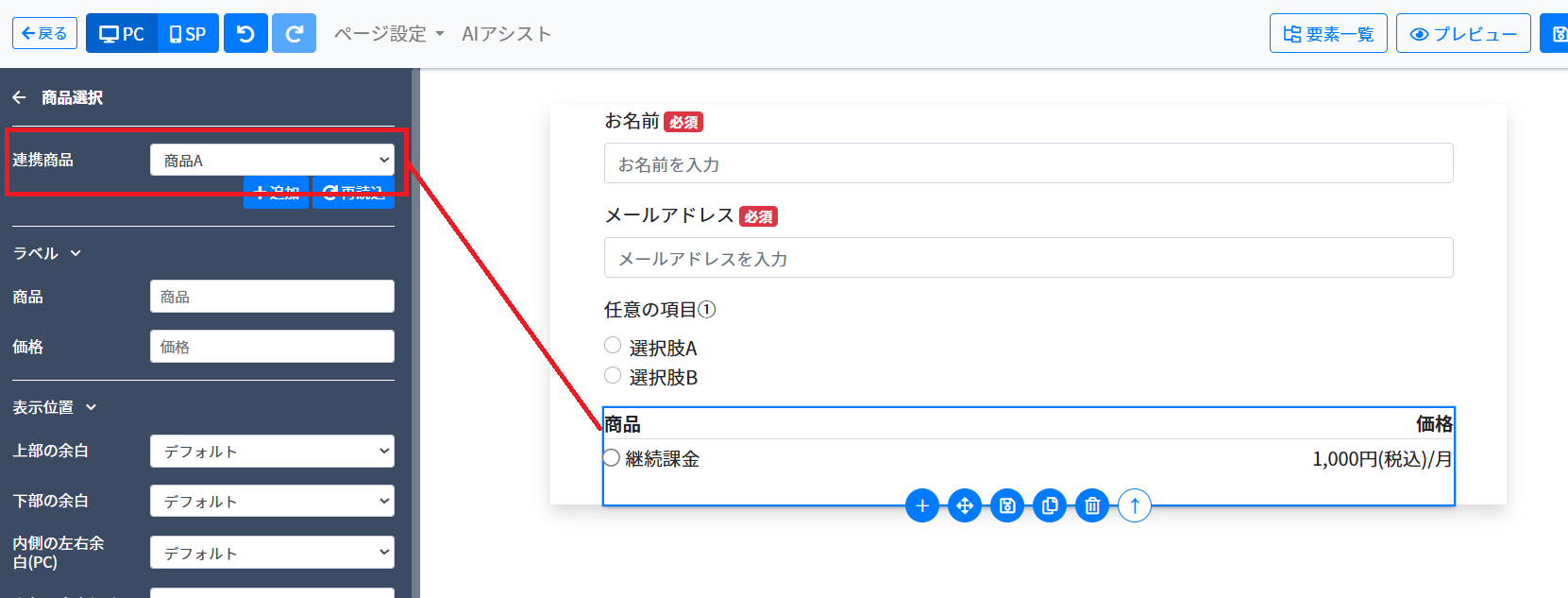This screenshot has height=598, width=1568.
Task: Click the plus icon to add element
Action: tap(922, 505)
